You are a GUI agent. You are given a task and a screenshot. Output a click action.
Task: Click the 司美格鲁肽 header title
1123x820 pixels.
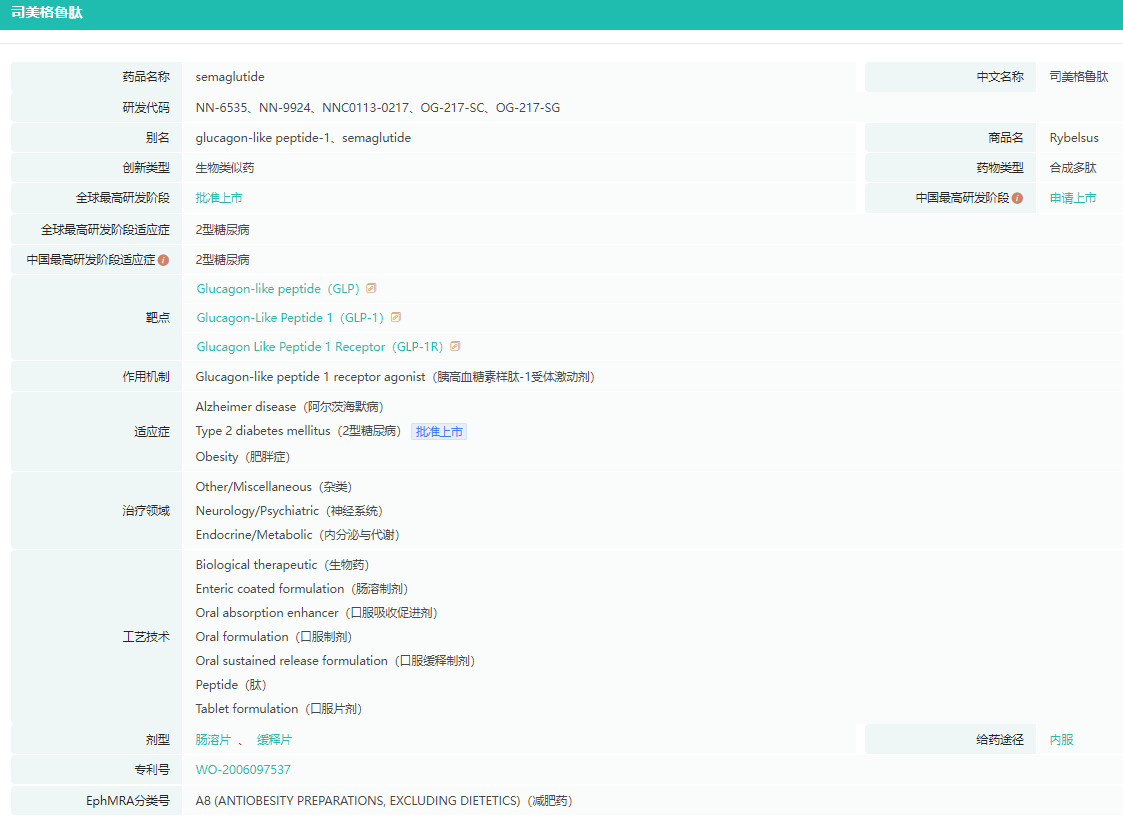(x=47, y=12)
